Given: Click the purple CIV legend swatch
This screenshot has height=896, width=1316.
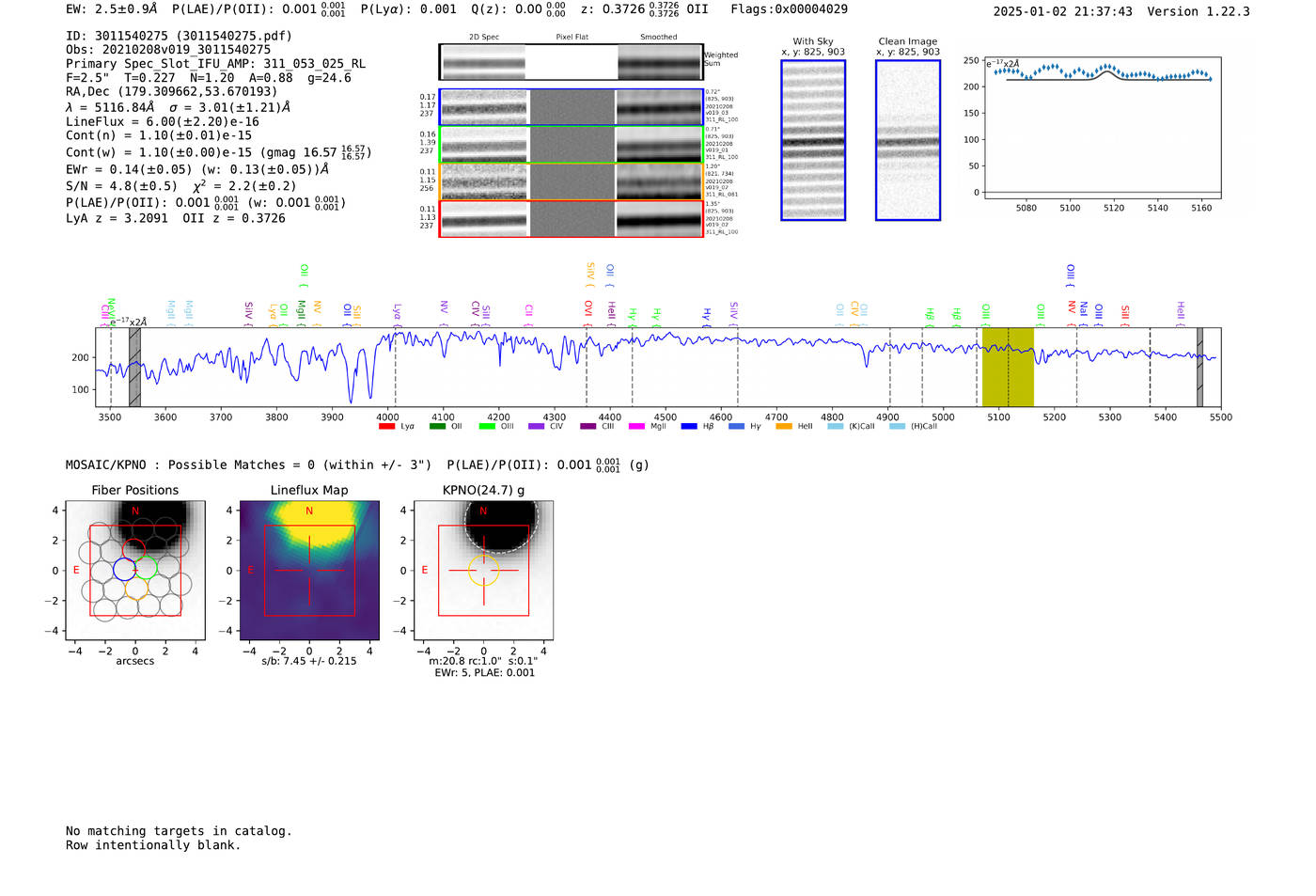Looking at the screenshot, I should coord(536,427).
